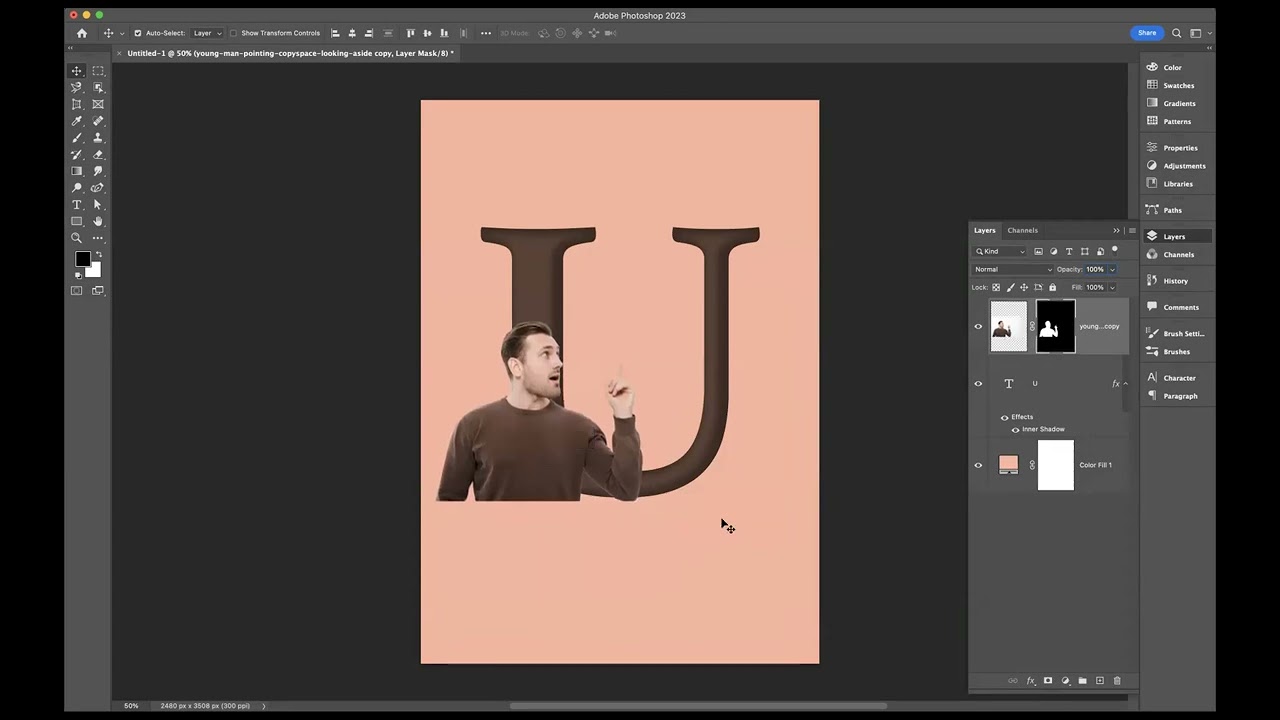Select the Rectangle shape tool
Image resolution: width=1280 pixels, height=720 pixels.
[x=76, y=221]
